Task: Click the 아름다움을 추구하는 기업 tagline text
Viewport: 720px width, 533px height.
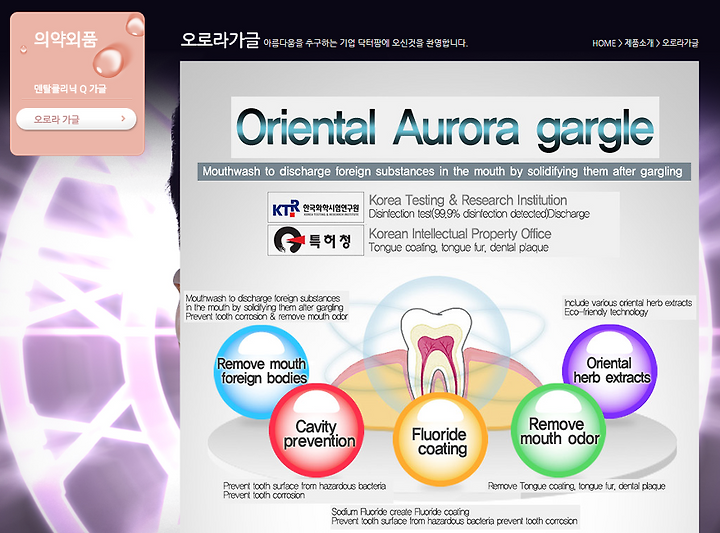Action: click(x=366, y=43)
